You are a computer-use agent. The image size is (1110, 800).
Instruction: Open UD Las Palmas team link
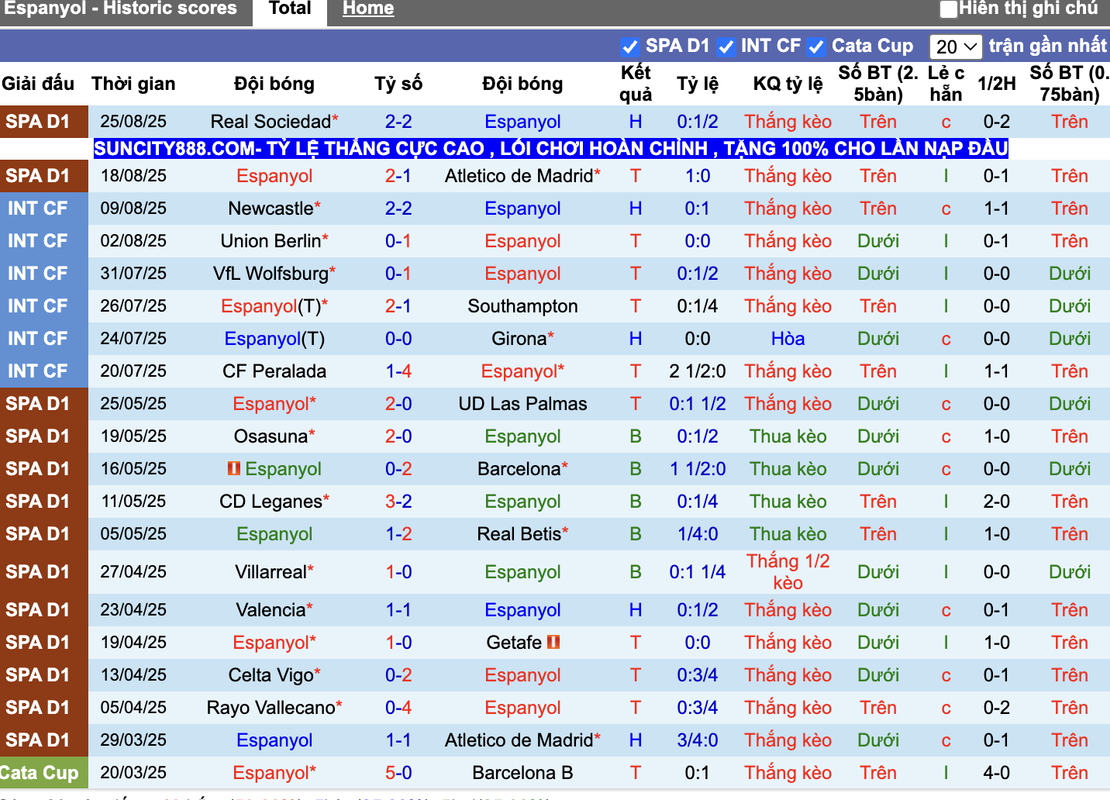point(522,404)
